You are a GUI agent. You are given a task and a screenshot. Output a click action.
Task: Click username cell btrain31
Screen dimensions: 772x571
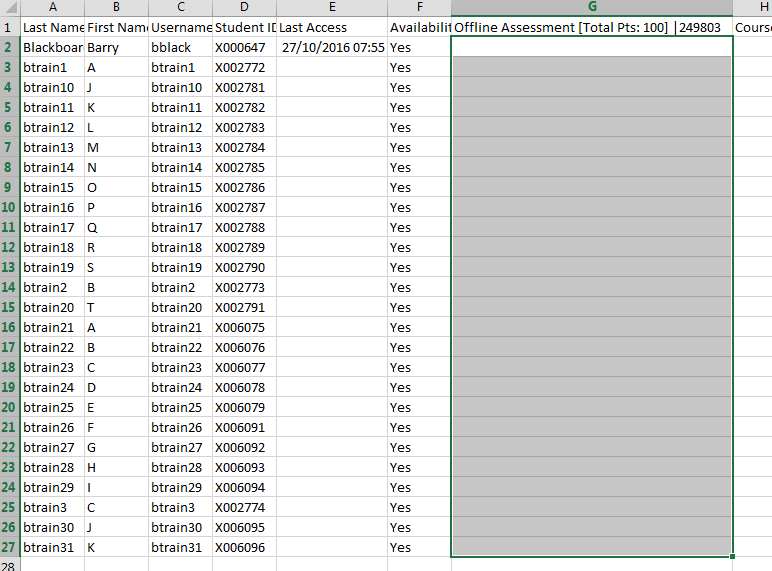click(x=180, y=547)
